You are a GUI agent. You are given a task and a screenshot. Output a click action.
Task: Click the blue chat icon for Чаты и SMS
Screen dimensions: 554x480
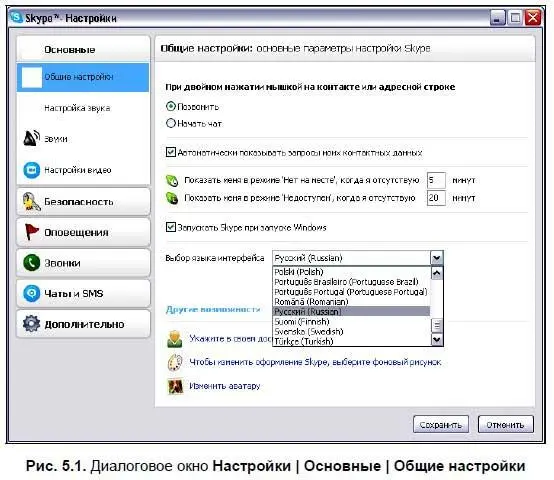[31, 293]
